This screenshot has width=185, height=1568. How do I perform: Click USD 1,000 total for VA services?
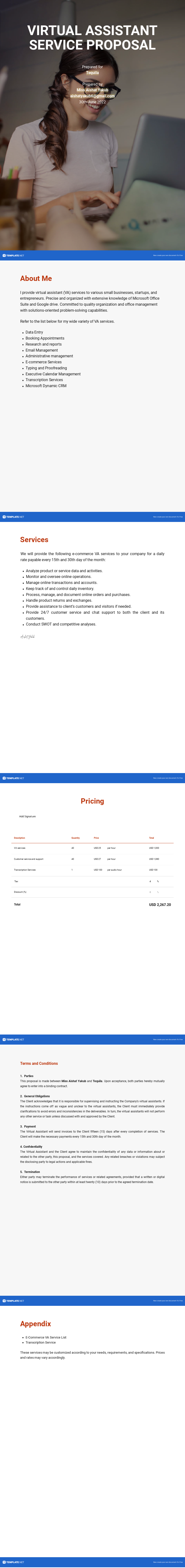(x=154, y=848)
